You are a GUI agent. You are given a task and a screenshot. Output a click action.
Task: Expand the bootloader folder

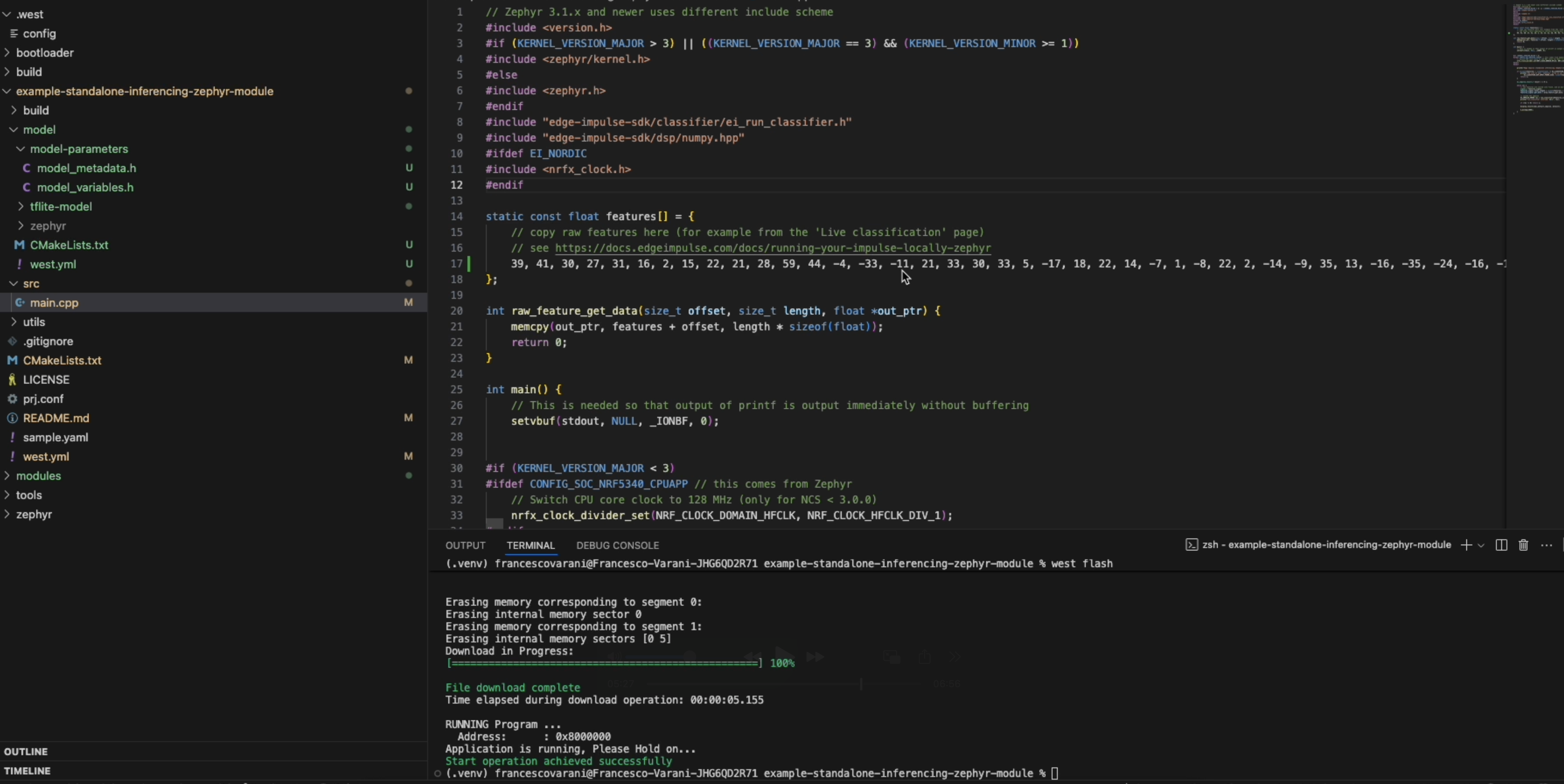tap(7, 53)
